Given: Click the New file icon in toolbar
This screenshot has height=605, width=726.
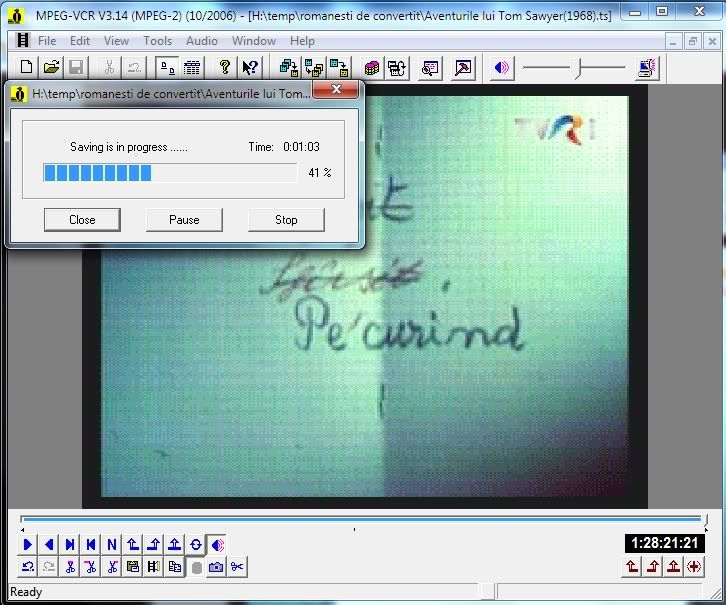Looking at the screenshot, I should pos(27,68).
